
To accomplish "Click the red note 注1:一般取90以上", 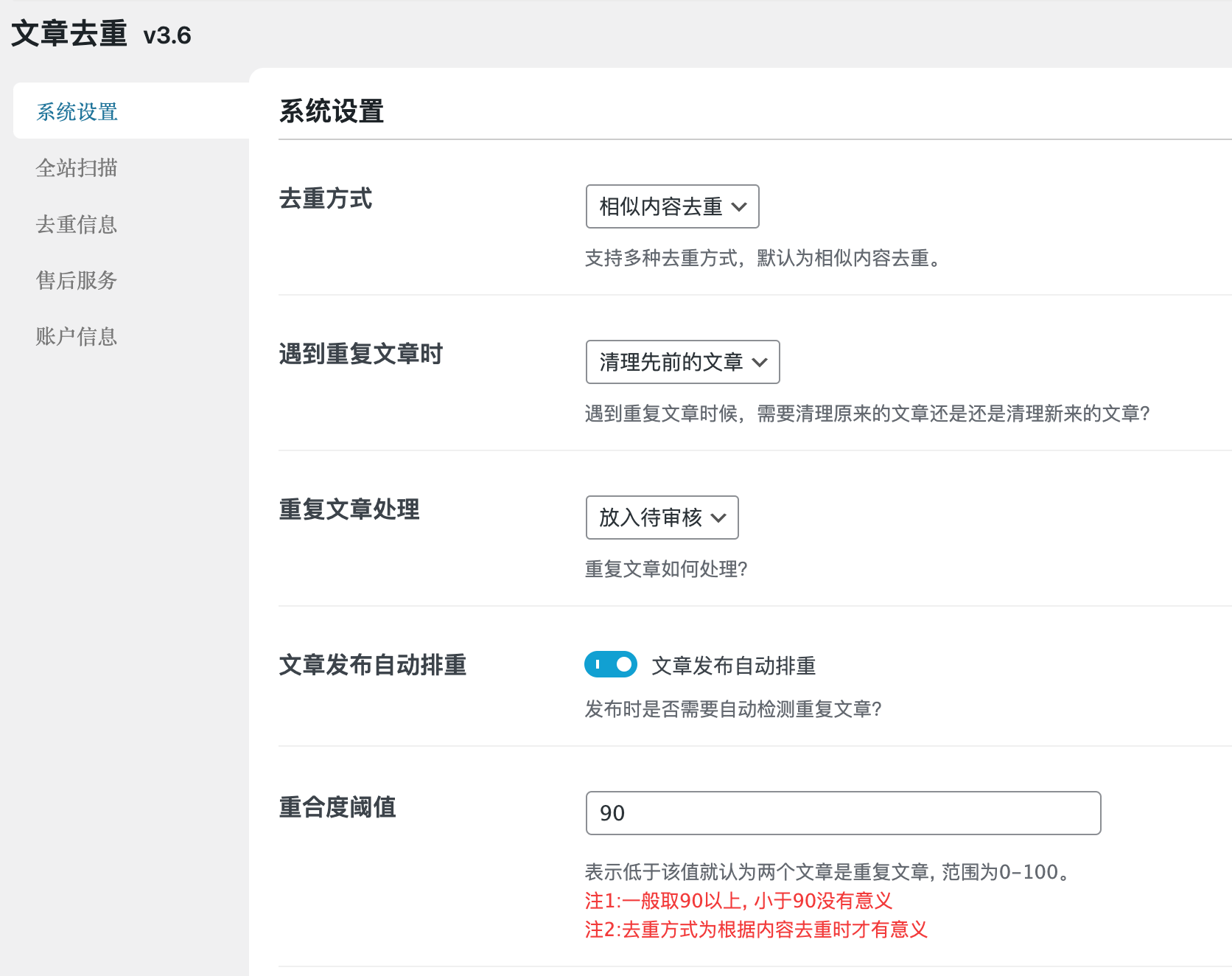I will tap(738, 901).
